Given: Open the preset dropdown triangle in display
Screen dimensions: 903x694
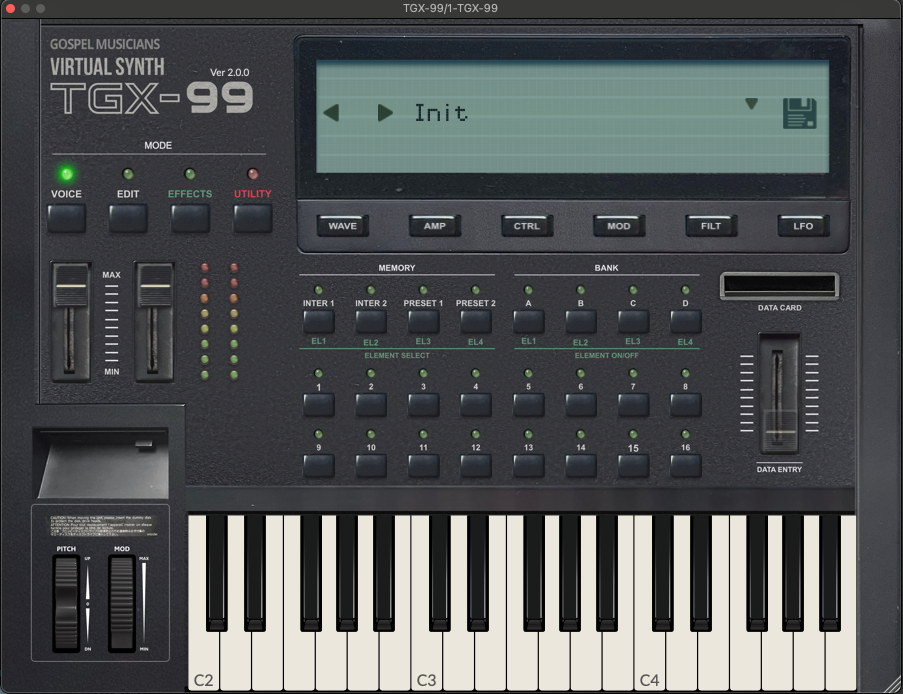Looking at the screenshot, I should pos(751,104).
